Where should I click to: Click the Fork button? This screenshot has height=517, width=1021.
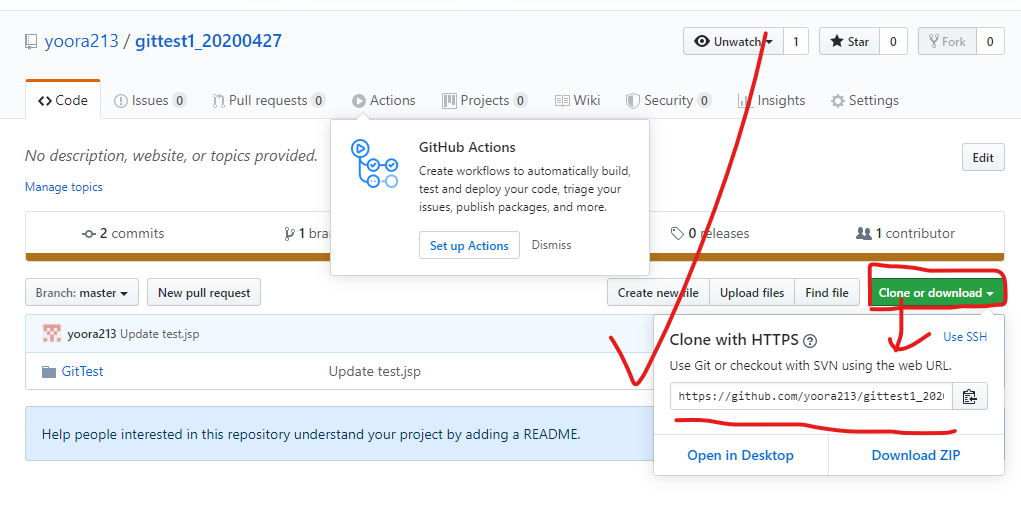(x=947, y=42)
